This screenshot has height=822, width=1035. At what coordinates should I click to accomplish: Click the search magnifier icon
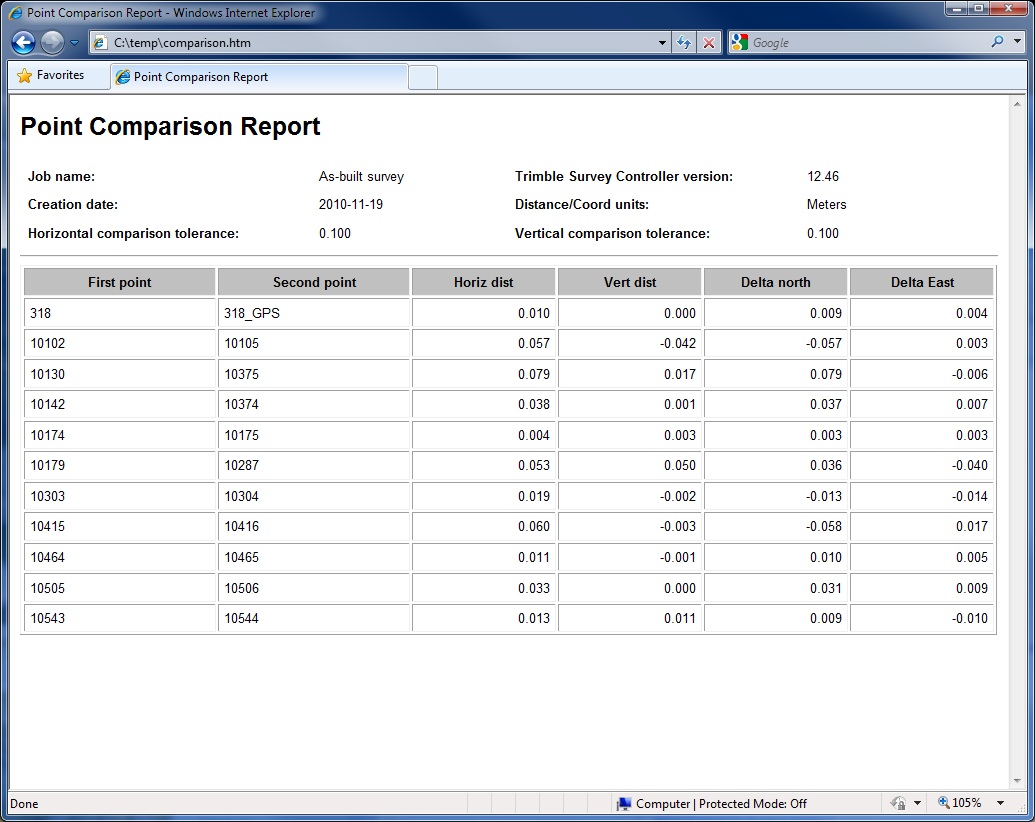(996, 43)
